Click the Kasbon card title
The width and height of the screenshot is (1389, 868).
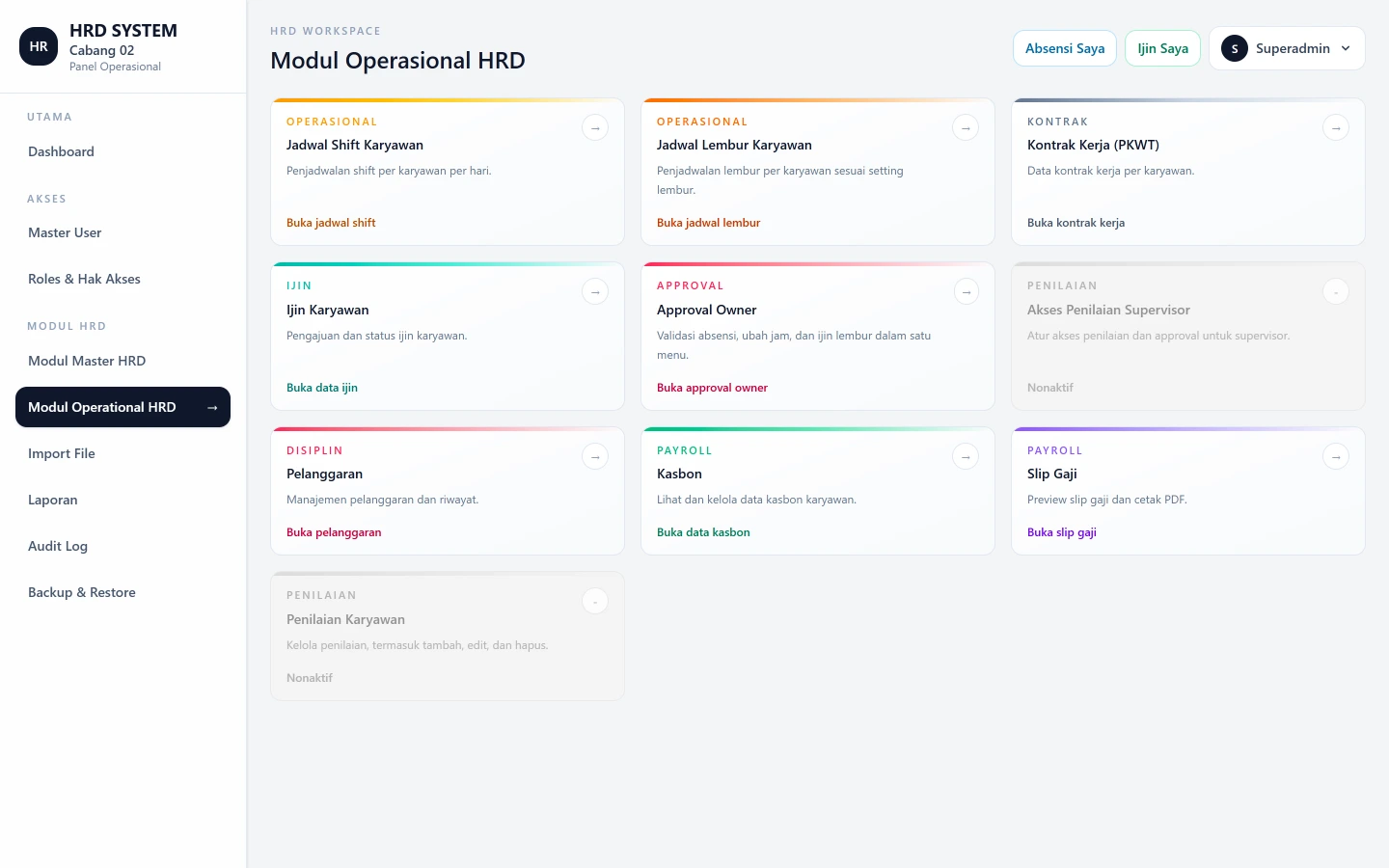(x=679, y=474)
